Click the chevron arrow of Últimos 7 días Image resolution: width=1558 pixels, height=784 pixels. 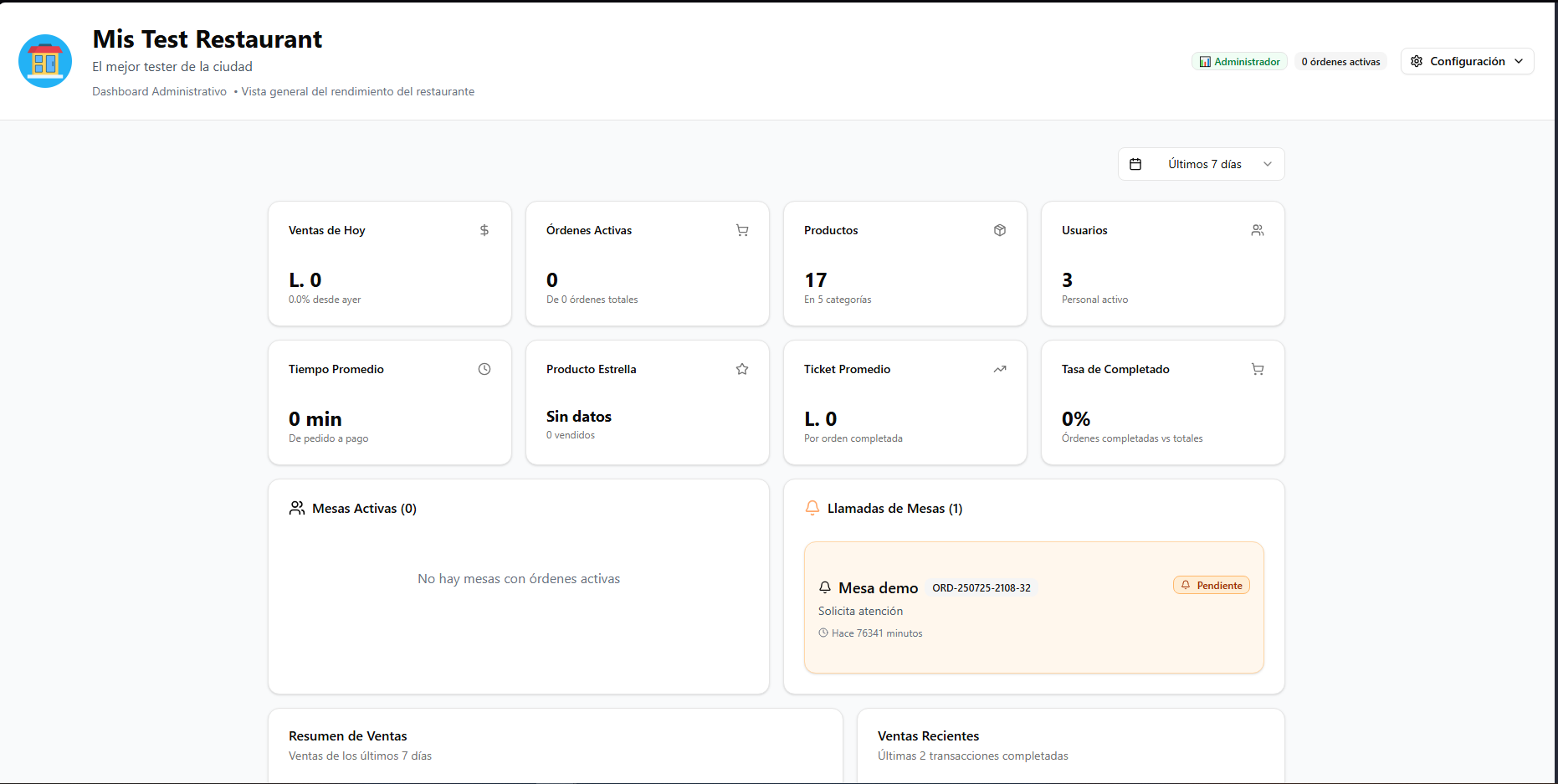pos(1268,164)
